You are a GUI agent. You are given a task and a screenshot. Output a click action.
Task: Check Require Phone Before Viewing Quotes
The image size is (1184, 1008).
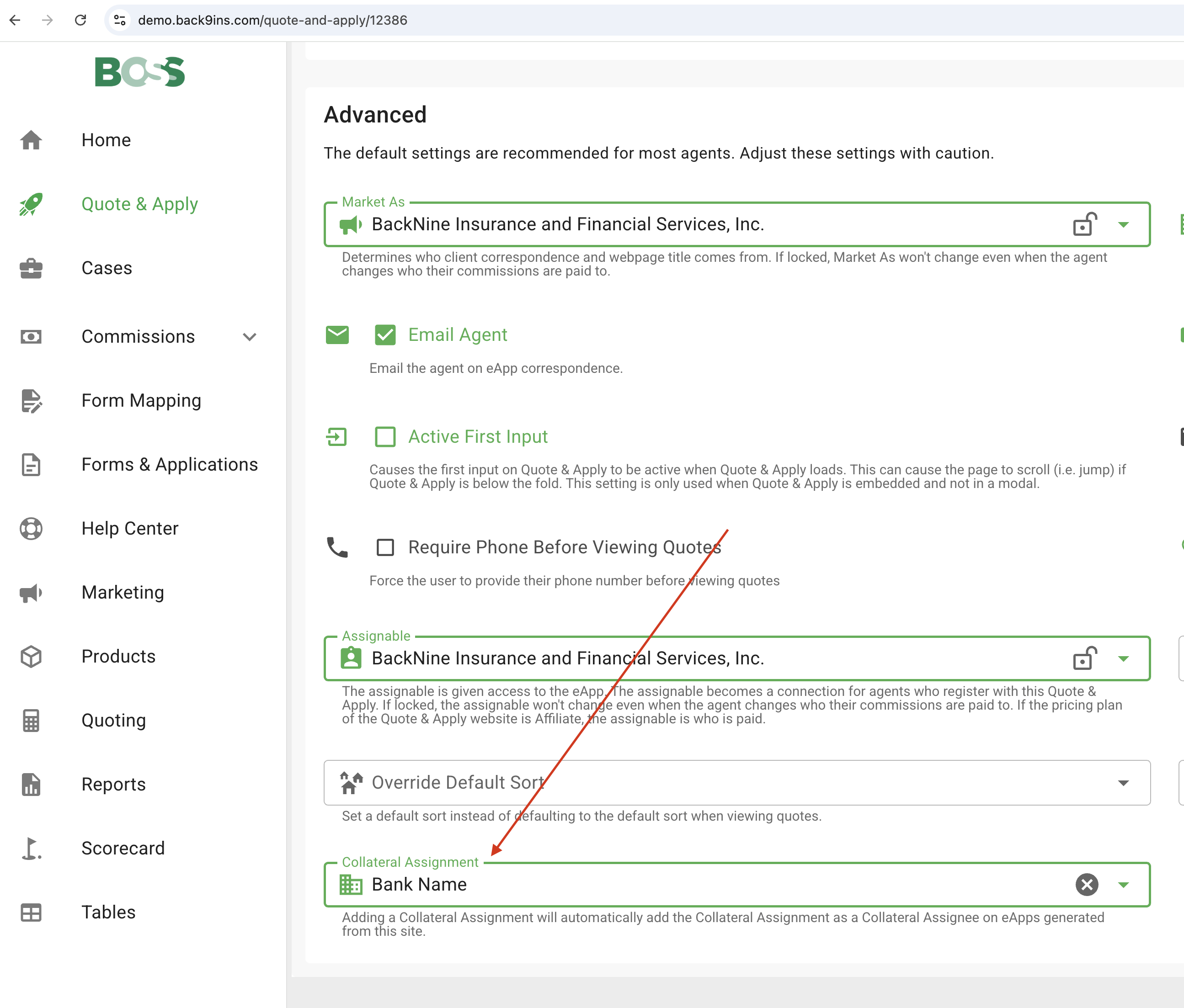(385, 547)
